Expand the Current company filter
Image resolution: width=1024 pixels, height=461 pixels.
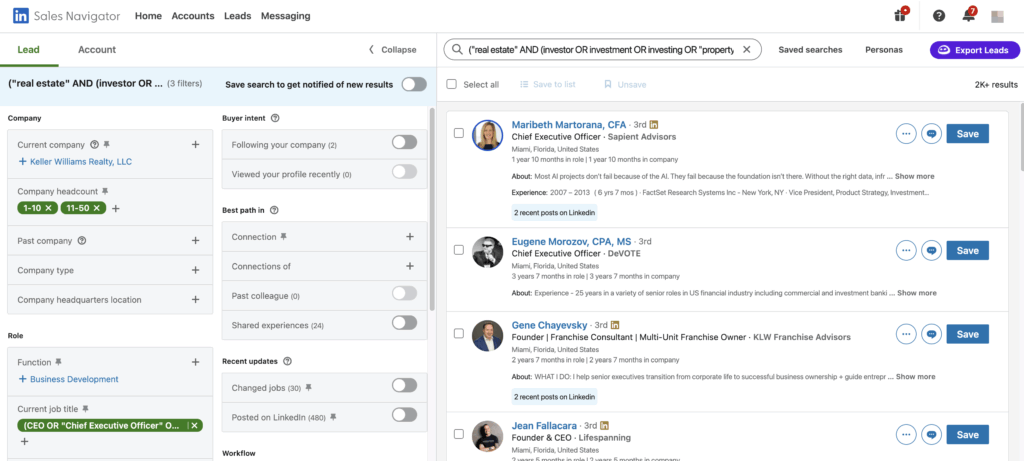pos(195,145)
